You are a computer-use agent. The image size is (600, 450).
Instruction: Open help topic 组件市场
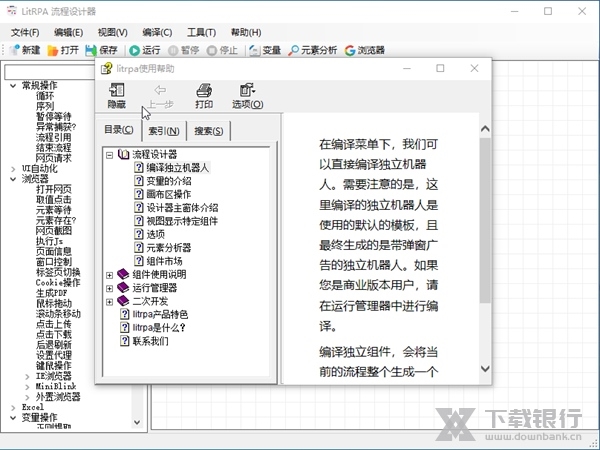[x=164, y=261]
